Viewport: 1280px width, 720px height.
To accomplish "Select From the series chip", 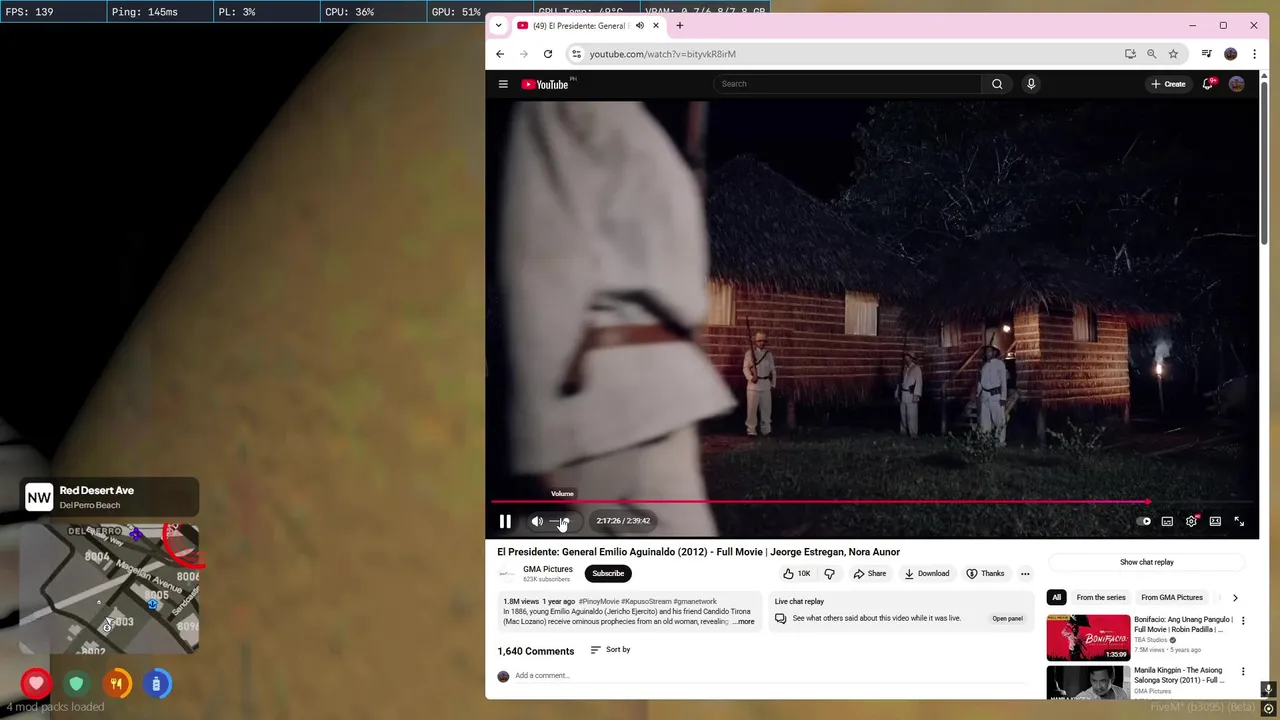I will point(1101,598).
